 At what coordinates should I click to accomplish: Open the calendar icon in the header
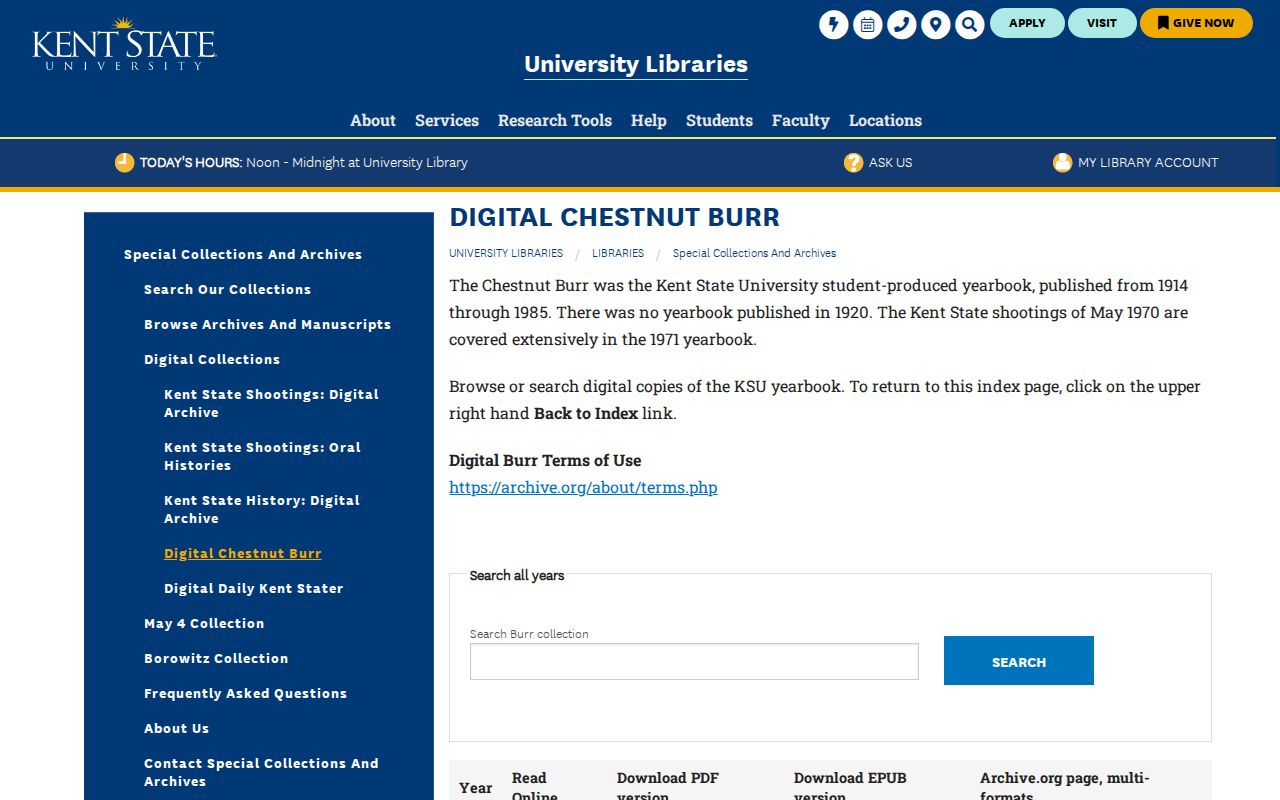[x=868, y=24]
